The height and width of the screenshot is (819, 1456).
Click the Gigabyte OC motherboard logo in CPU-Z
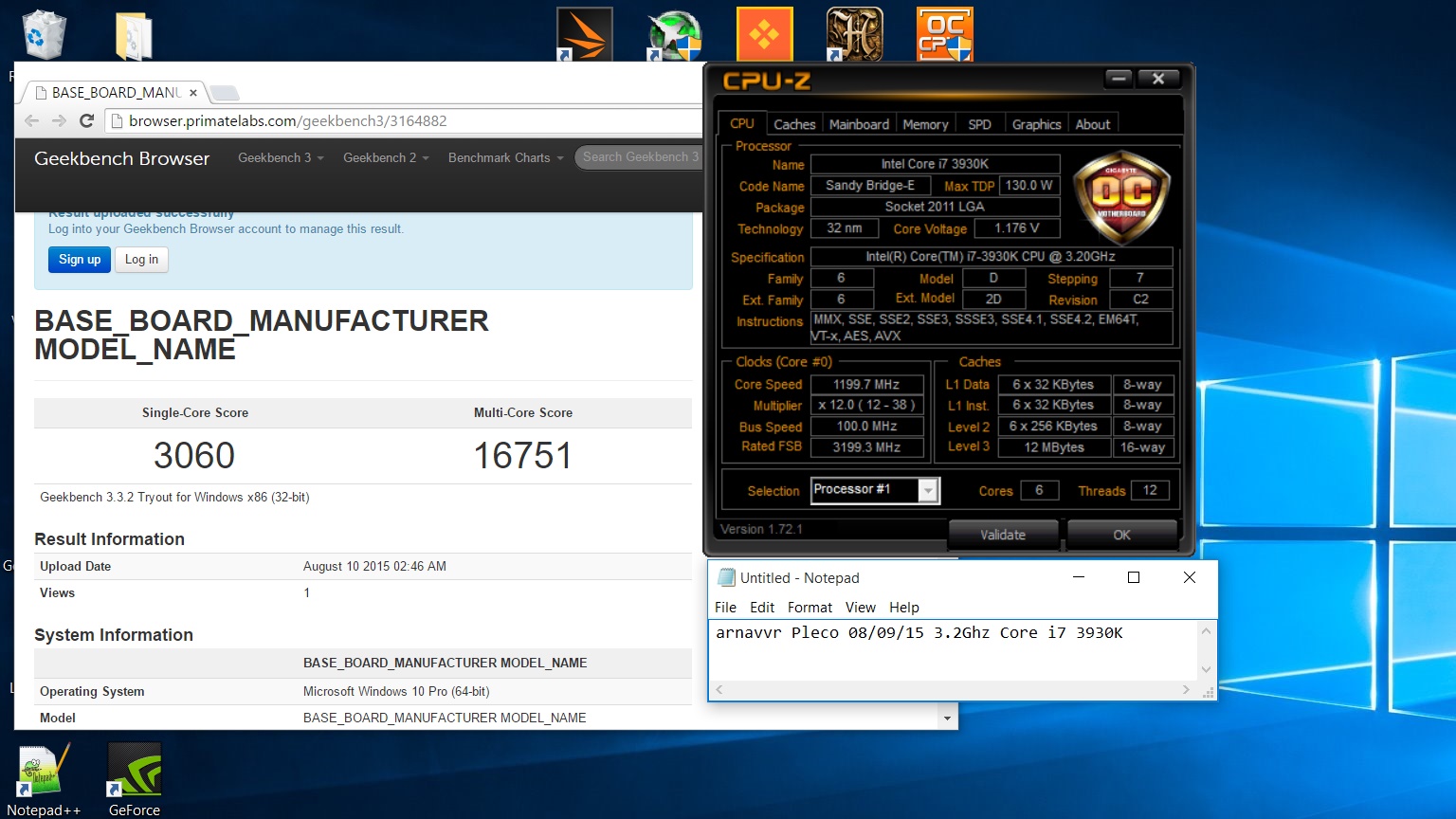[x=1121, y=198]
